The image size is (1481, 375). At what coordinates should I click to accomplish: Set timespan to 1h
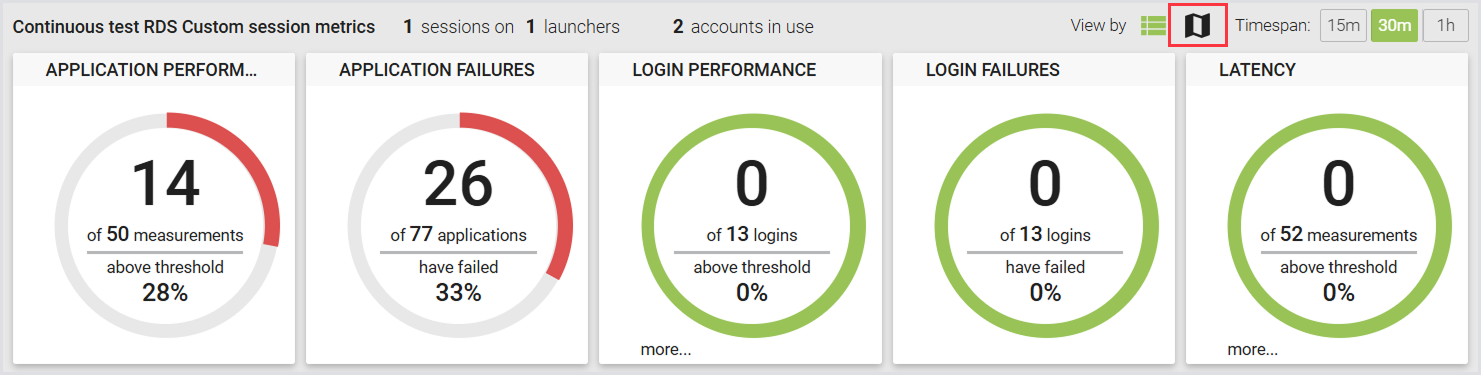tap(1445, 26)
